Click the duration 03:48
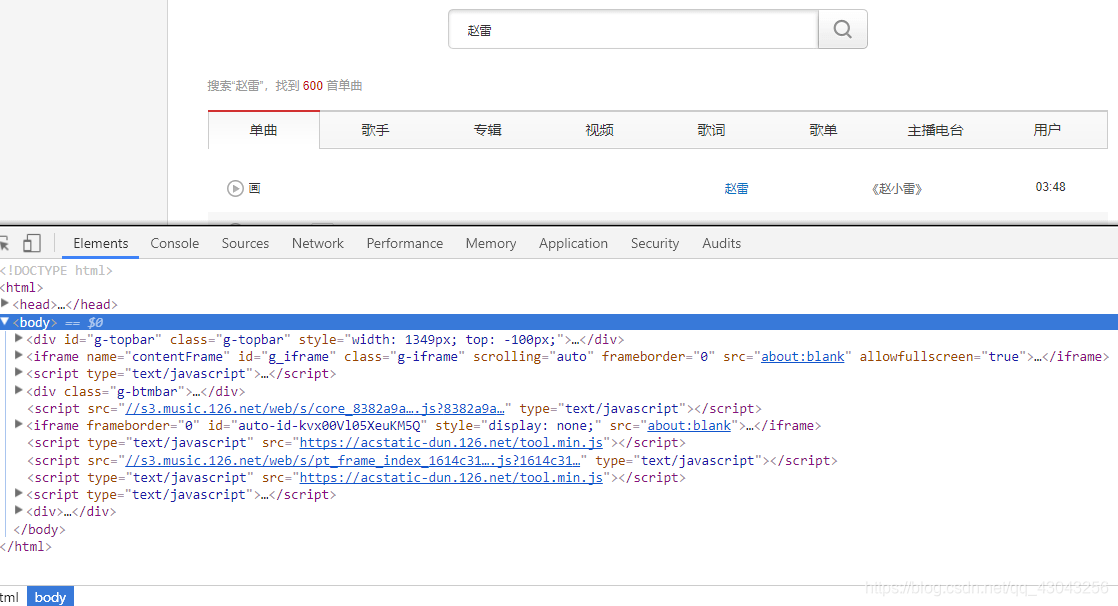 (1050, 187)
